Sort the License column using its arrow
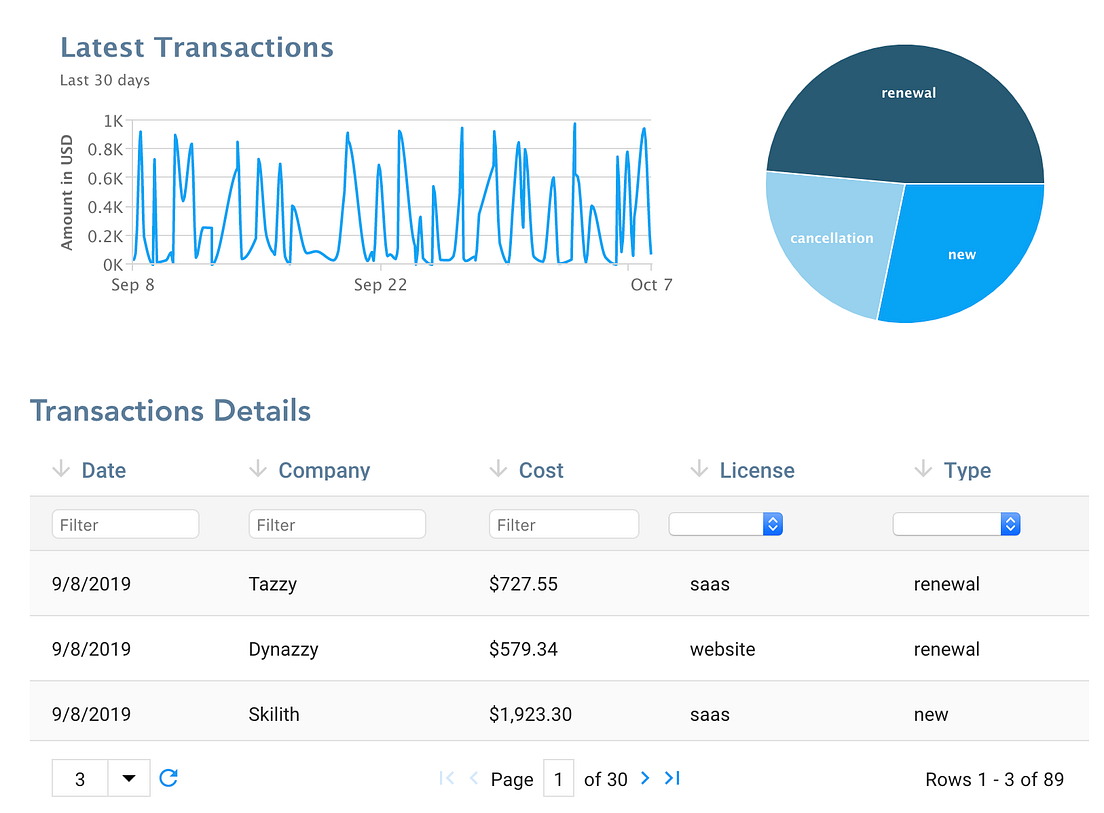 (x=699, y=470)
